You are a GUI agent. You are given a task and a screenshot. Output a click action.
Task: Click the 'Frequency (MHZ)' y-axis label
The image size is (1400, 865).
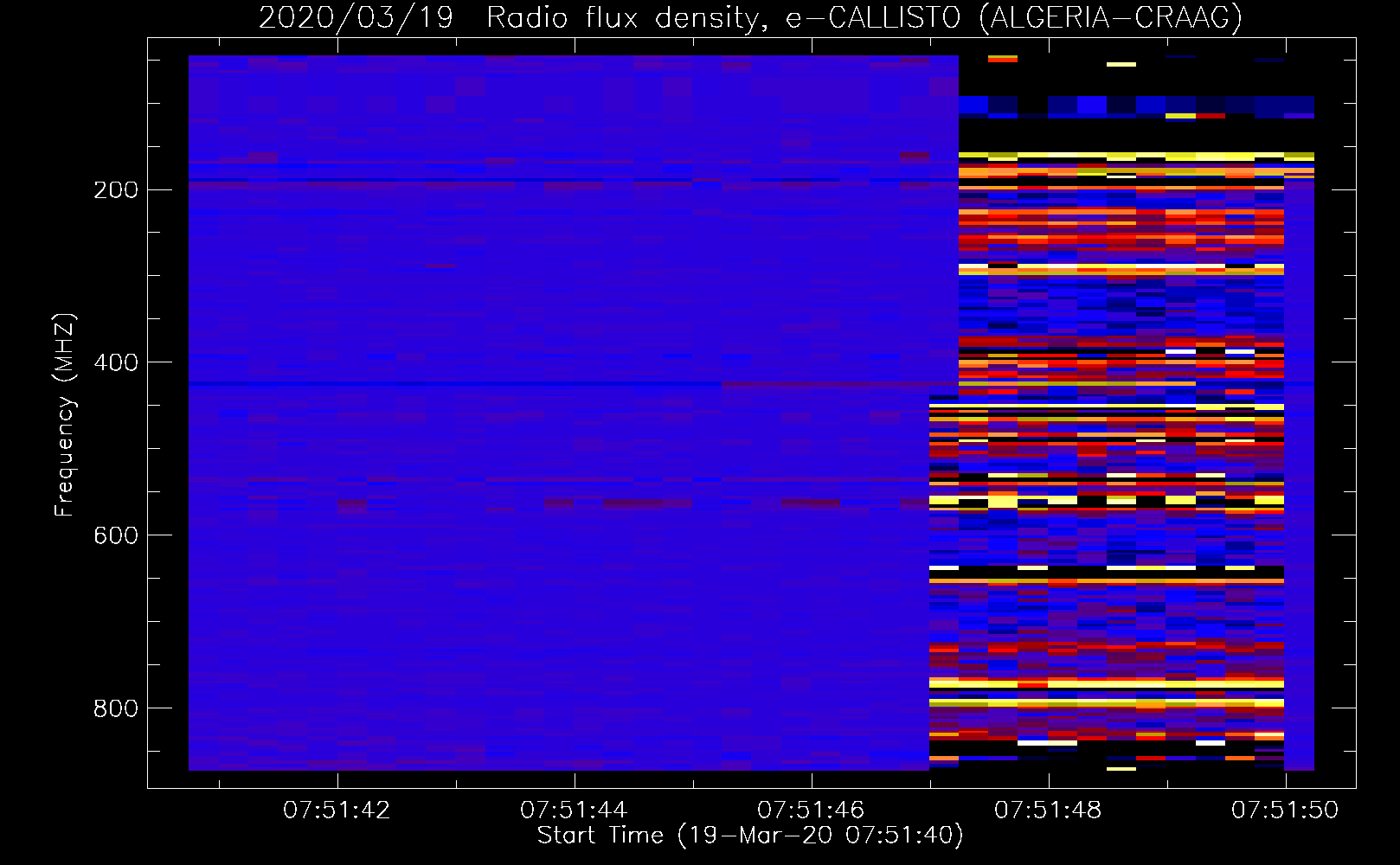[x=65, y=414]
